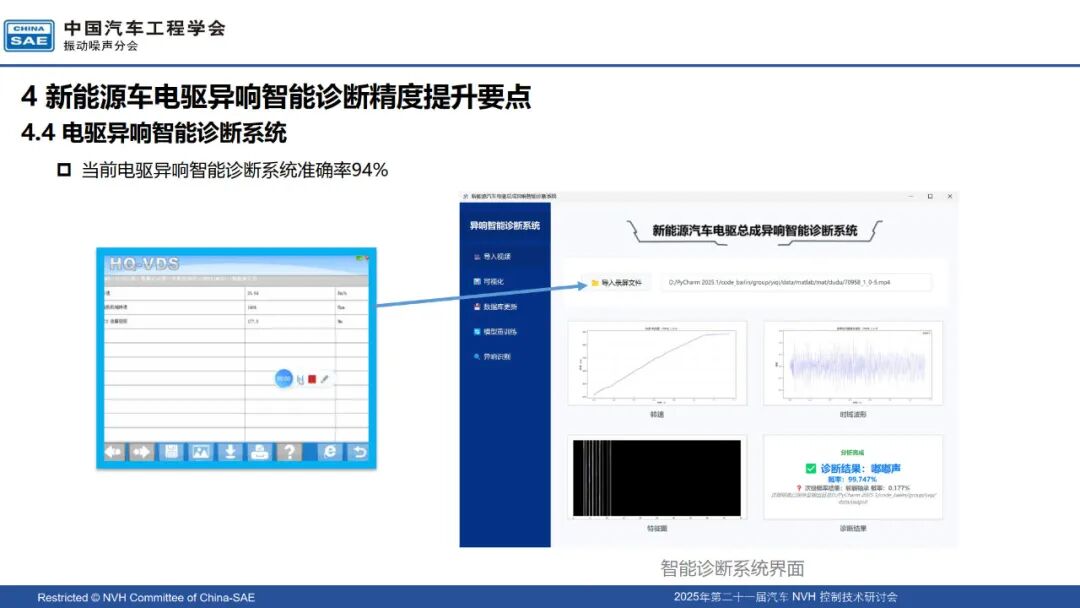Click the return arrow icon in HQ-VDS
1080x608 pixels.
click(358, 452)
